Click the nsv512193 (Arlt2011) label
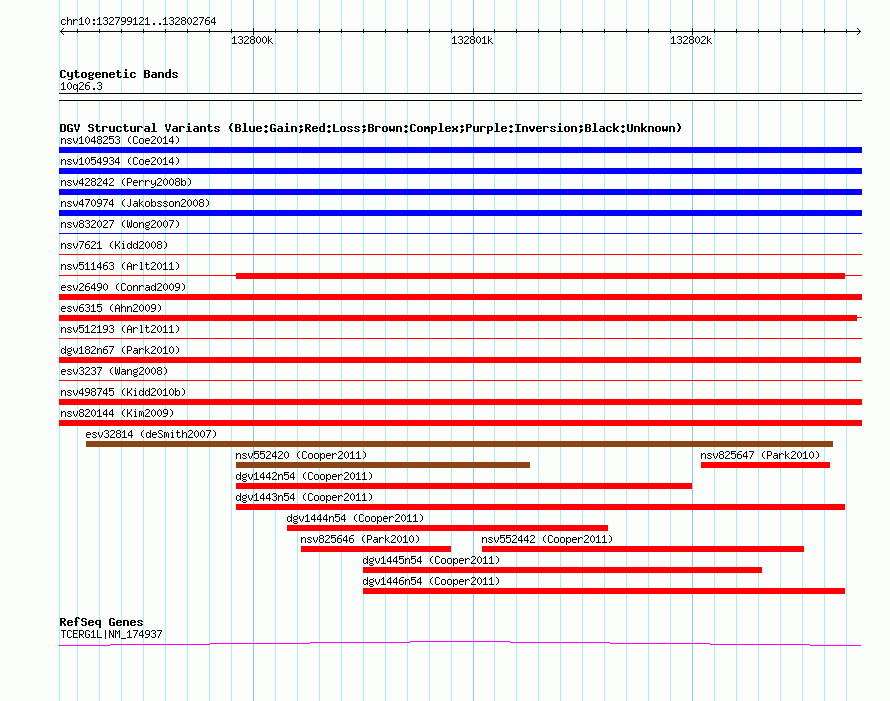The width and height of the screenshot is (890, 701). (x=120, y=329)
